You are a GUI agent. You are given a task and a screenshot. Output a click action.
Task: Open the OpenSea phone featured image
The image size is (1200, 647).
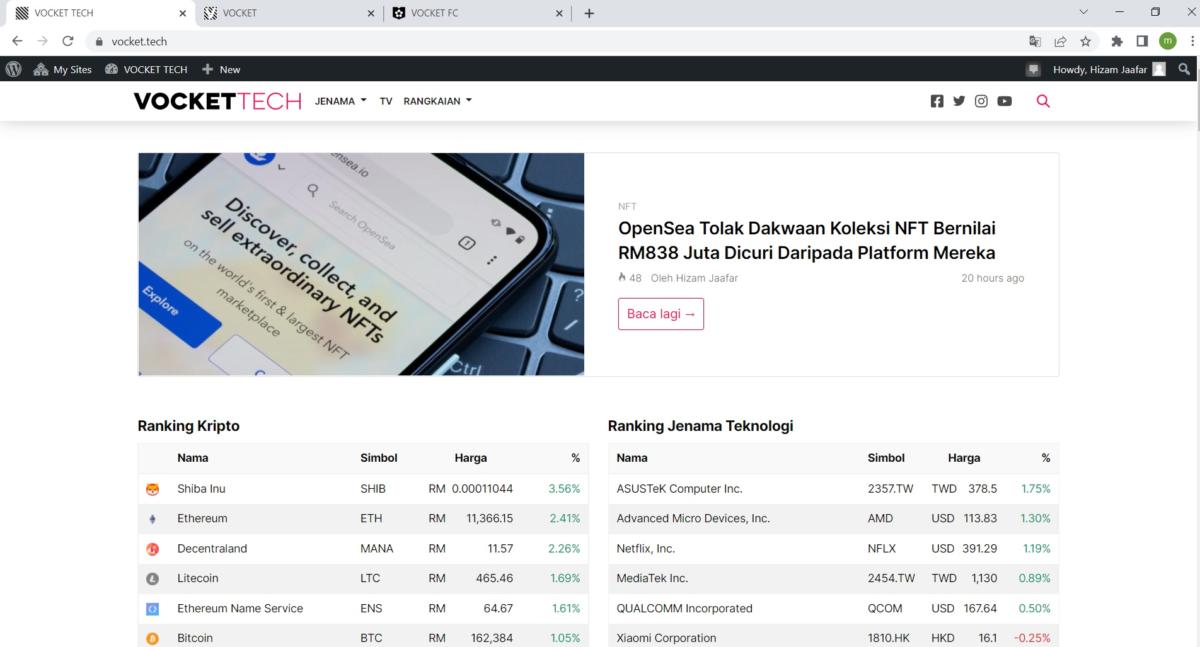[x=361, y=264]
